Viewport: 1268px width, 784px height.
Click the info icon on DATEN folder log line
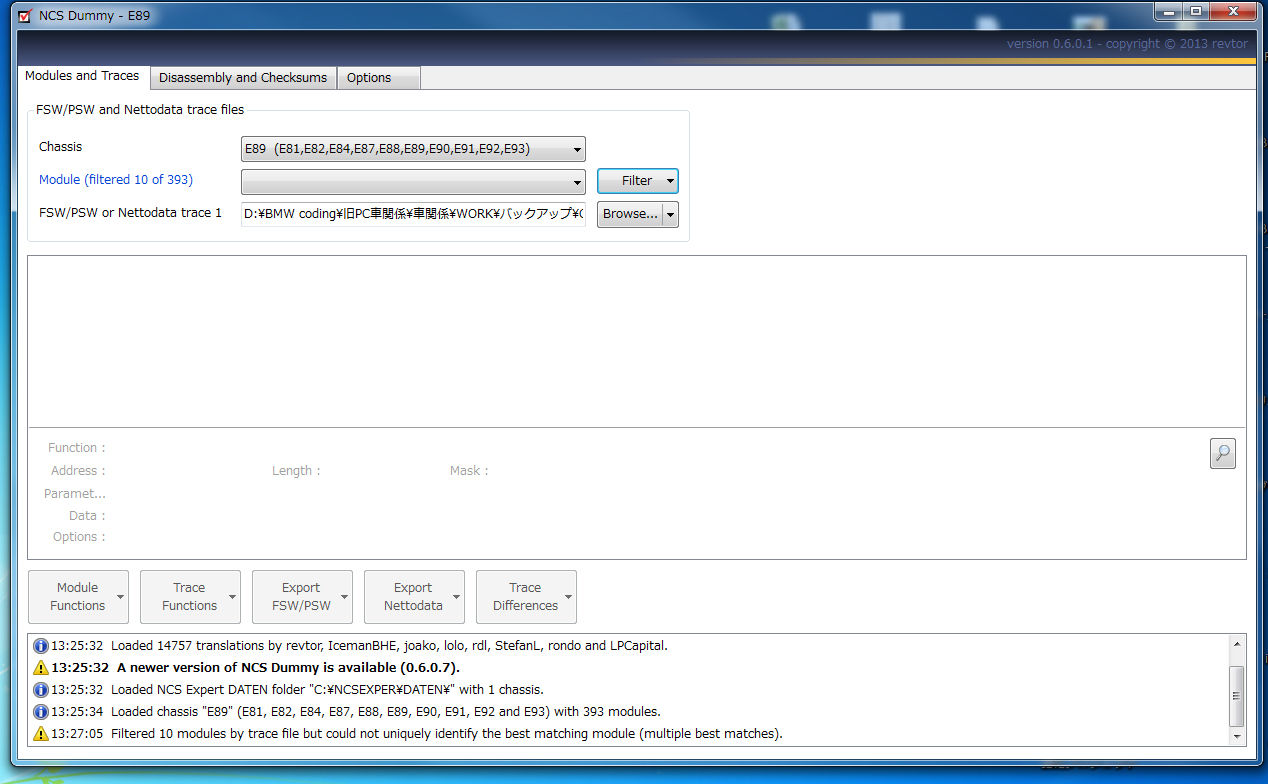click(41, 690)
